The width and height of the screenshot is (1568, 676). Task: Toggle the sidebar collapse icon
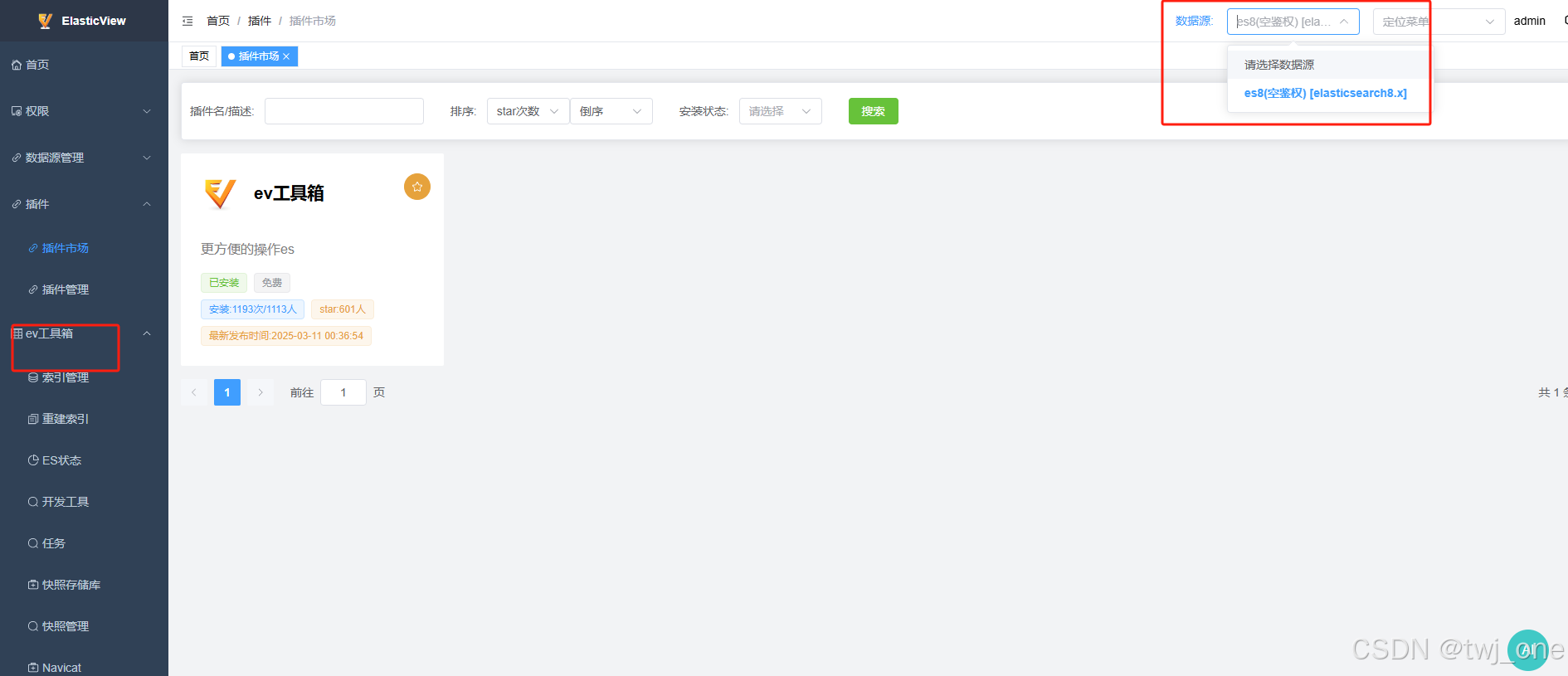(x=187, y=21)
